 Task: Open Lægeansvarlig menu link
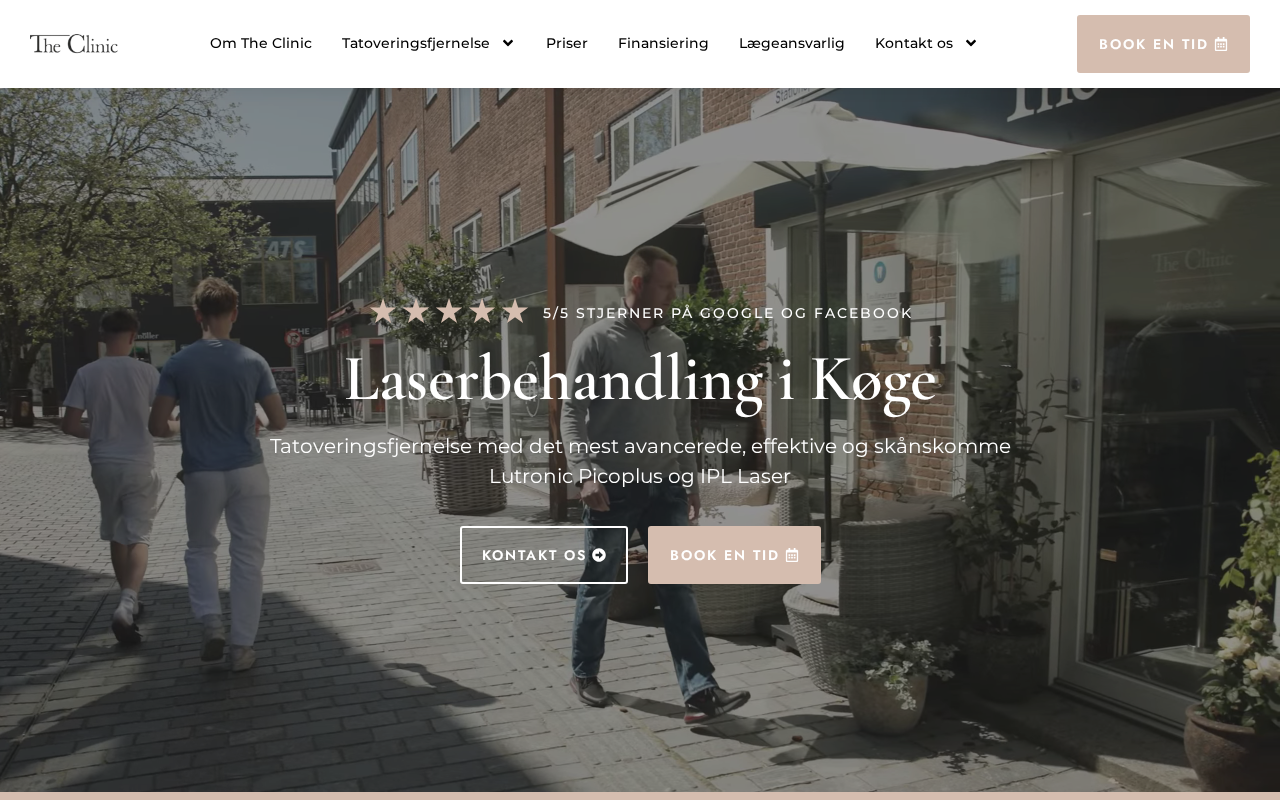tap(792, 43)
